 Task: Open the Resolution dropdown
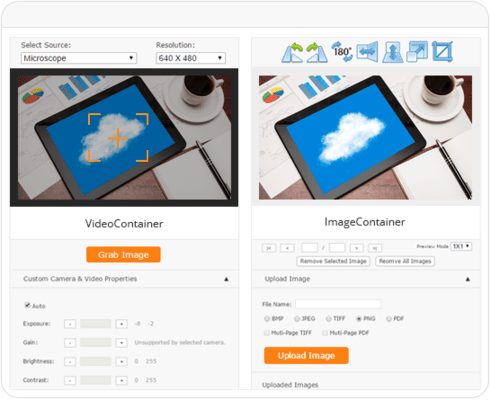[191, 58]
